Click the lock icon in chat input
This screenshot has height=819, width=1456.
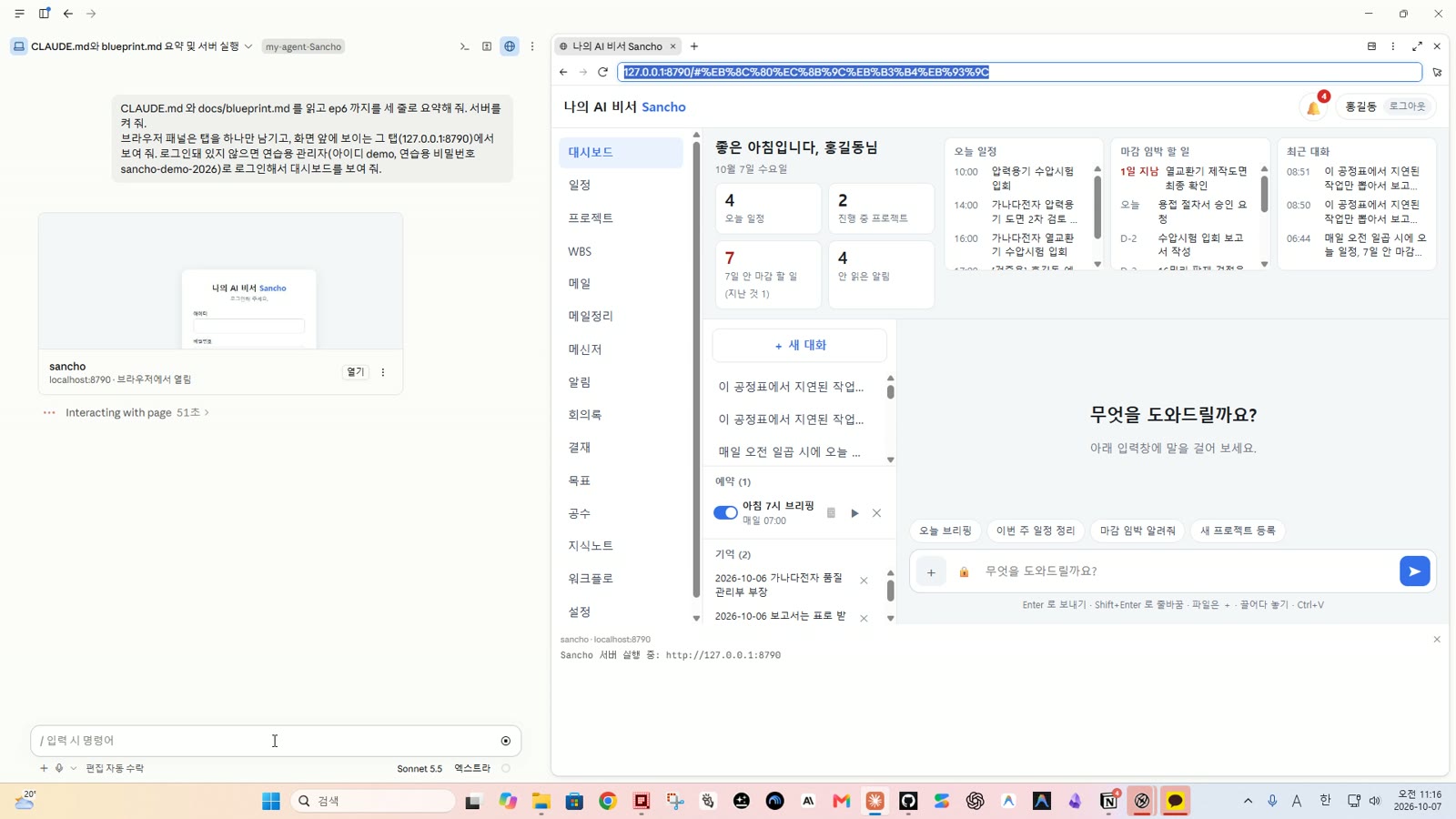(964, 572)
